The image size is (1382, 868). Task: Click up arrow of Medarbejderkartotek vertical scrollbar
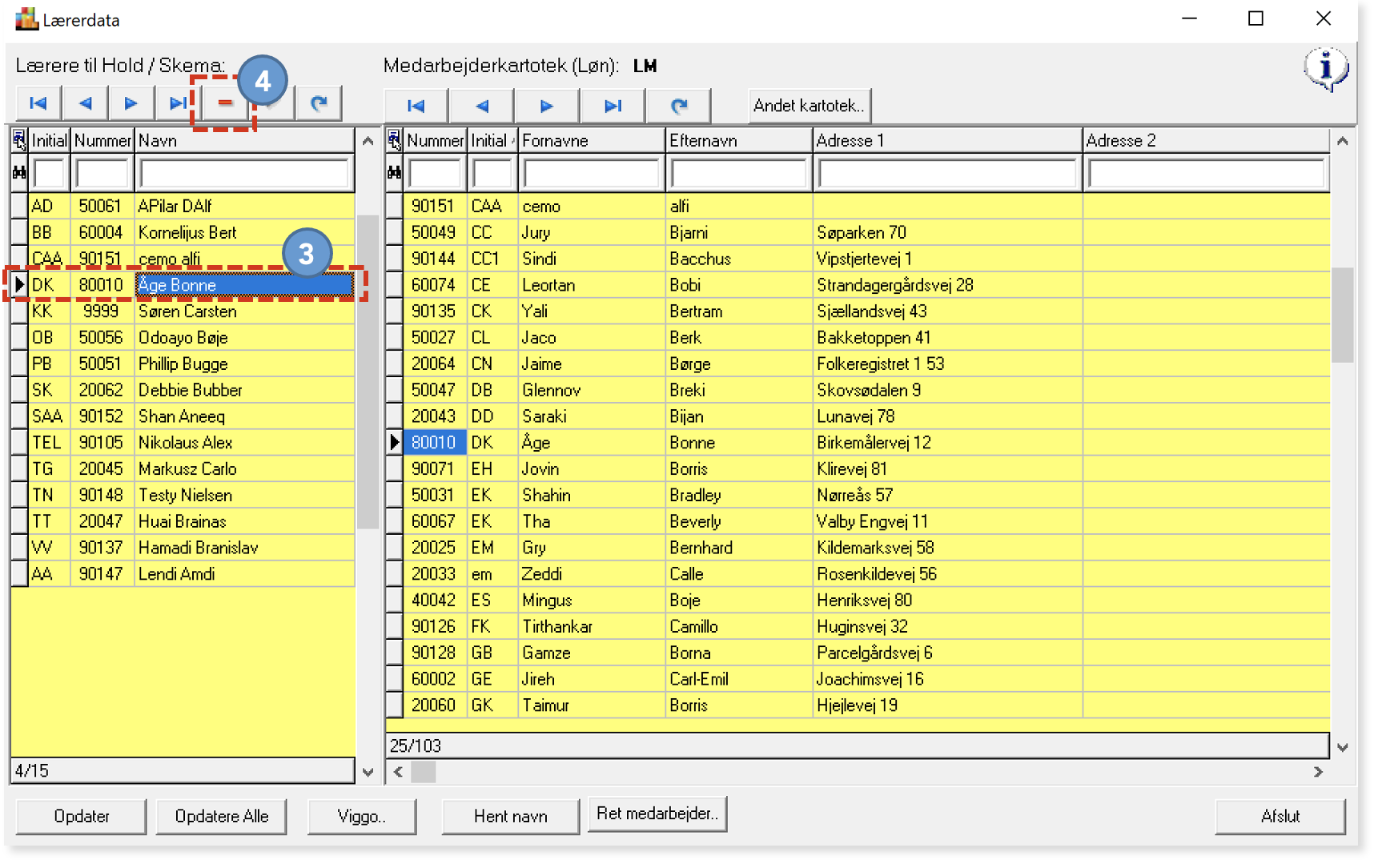pyautogui.click(x=1343, y=142)
